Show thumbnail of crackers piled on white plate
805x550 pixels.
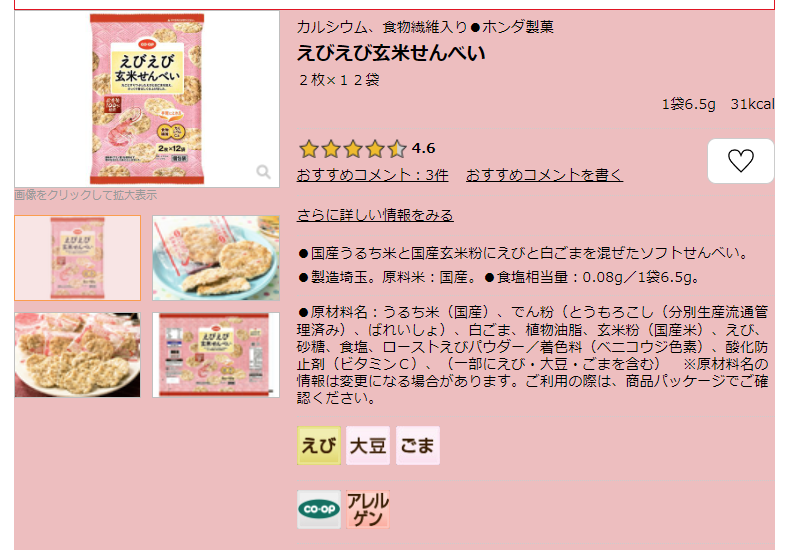pos(78,355)
